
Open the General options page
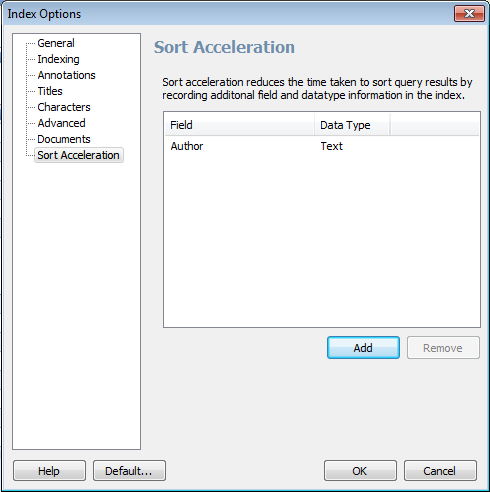56,43
